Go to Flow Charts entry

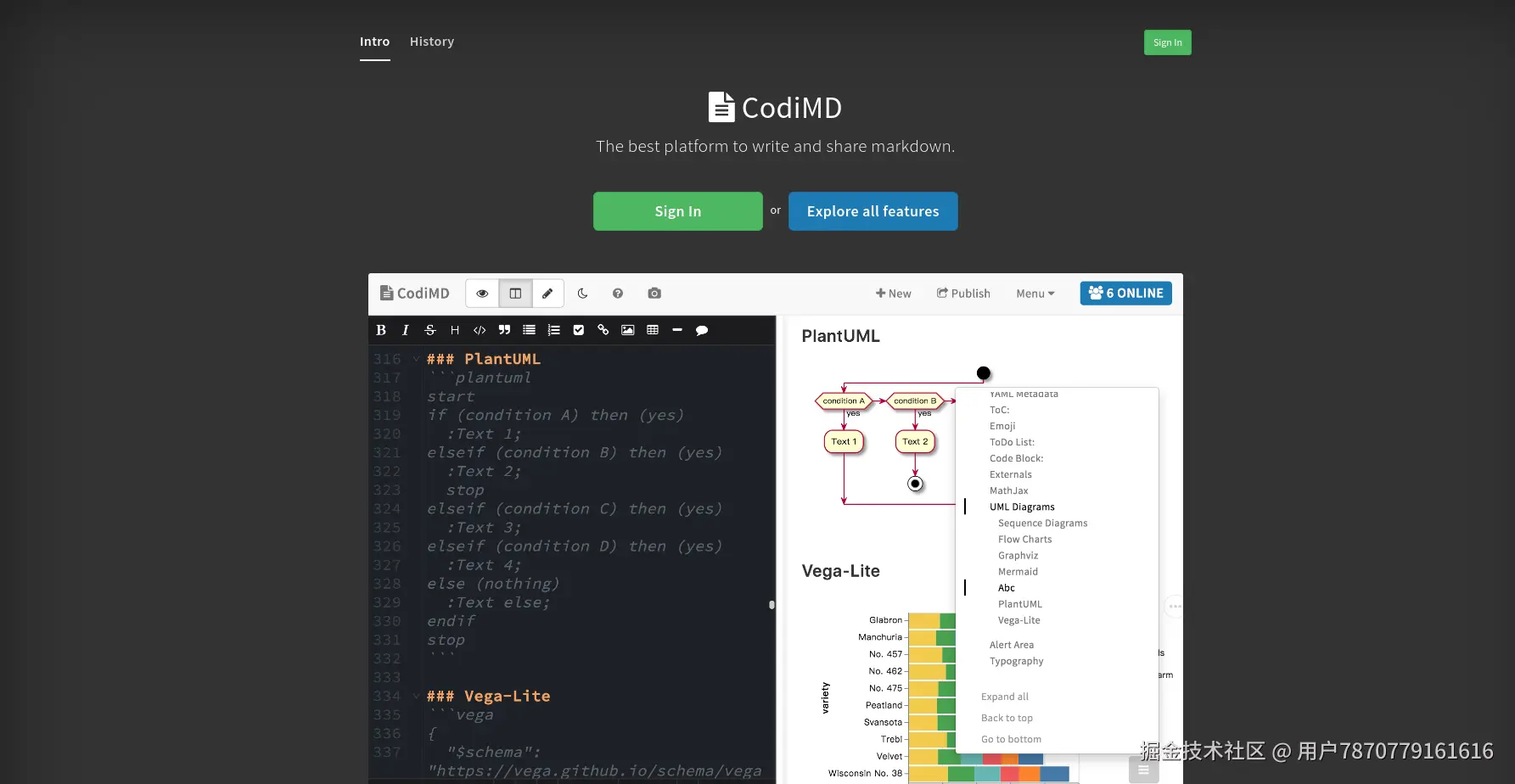point(1025,539)
